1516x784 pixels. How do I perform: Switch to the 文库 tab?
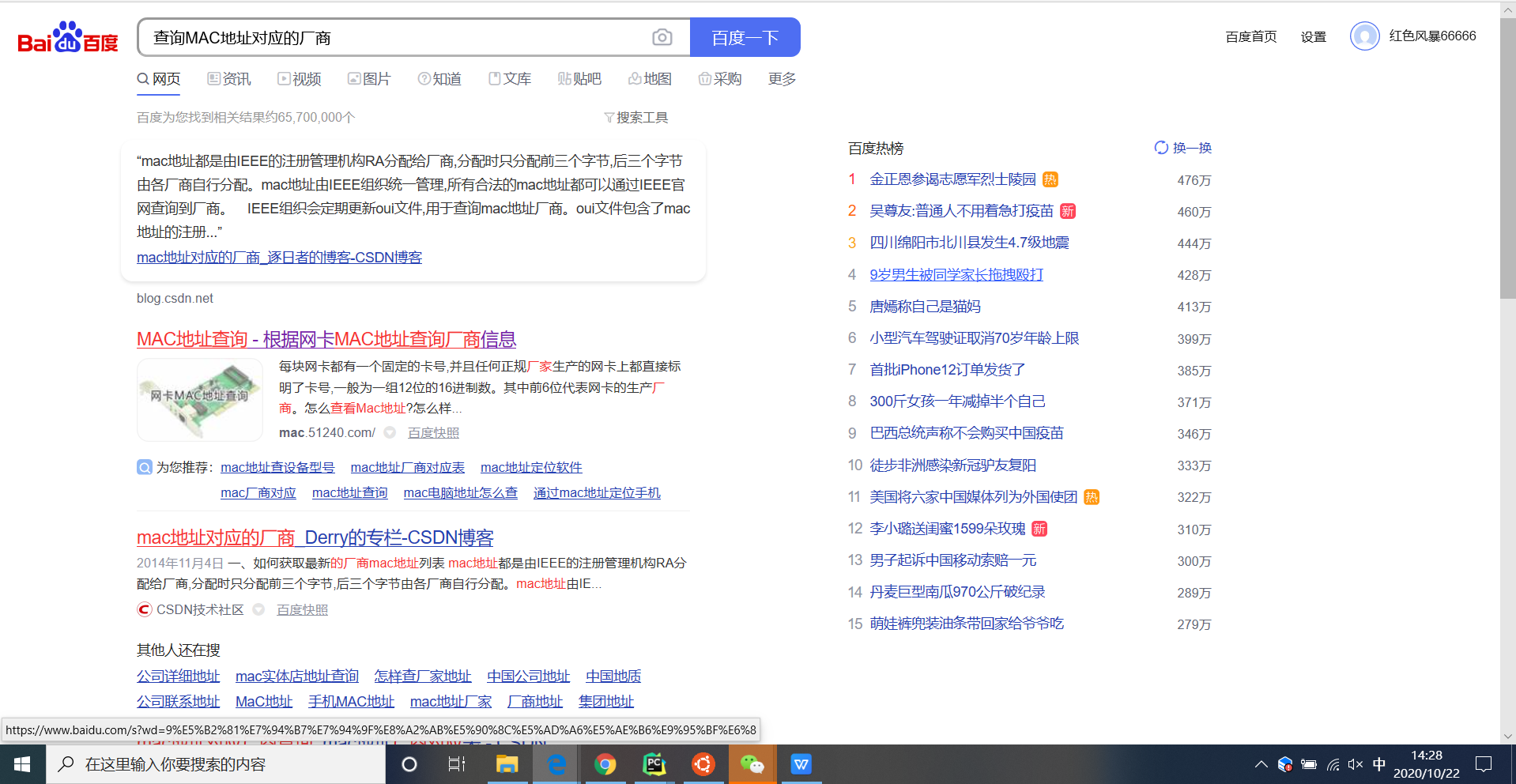(510, 79)
